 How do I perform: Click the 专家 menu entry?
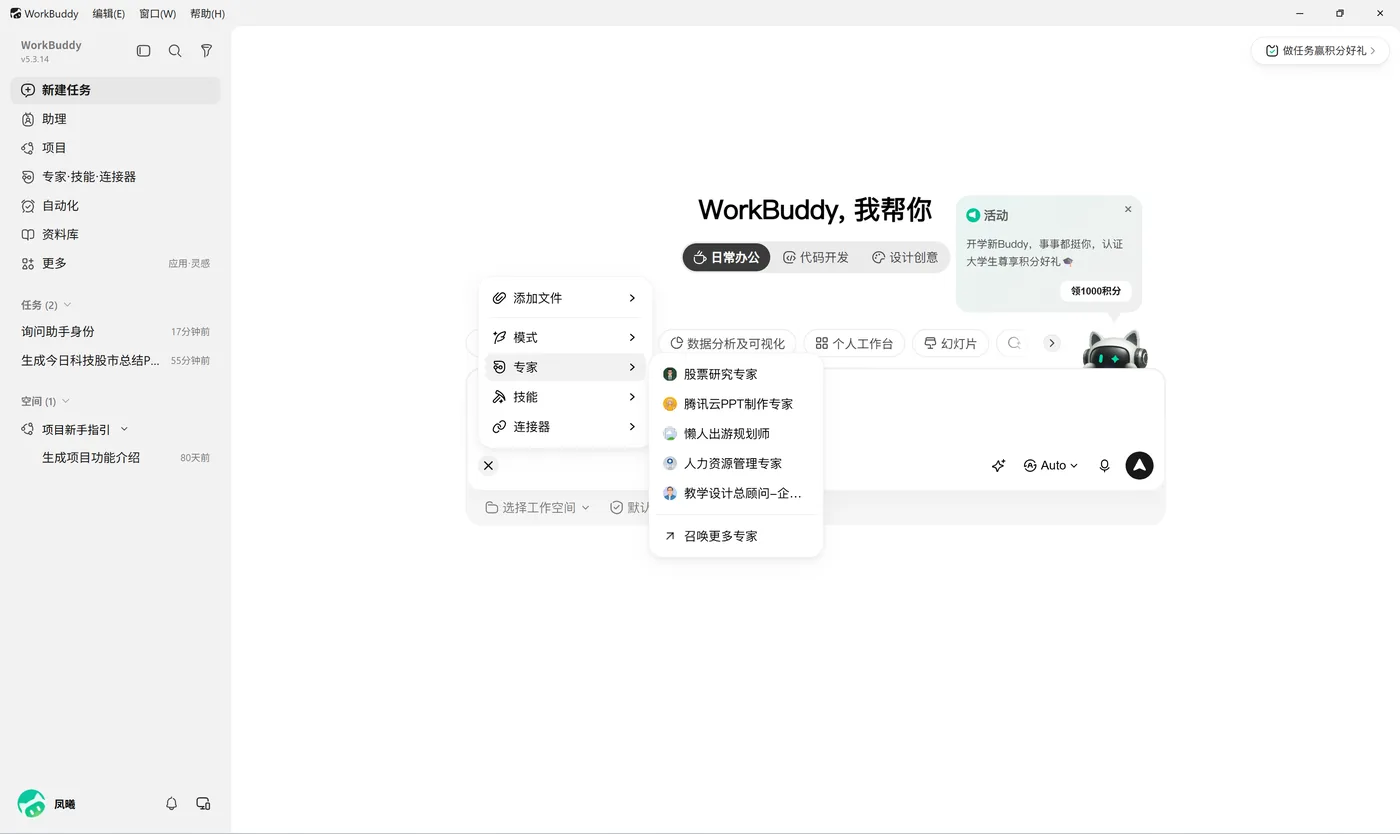tap(565, 367)
